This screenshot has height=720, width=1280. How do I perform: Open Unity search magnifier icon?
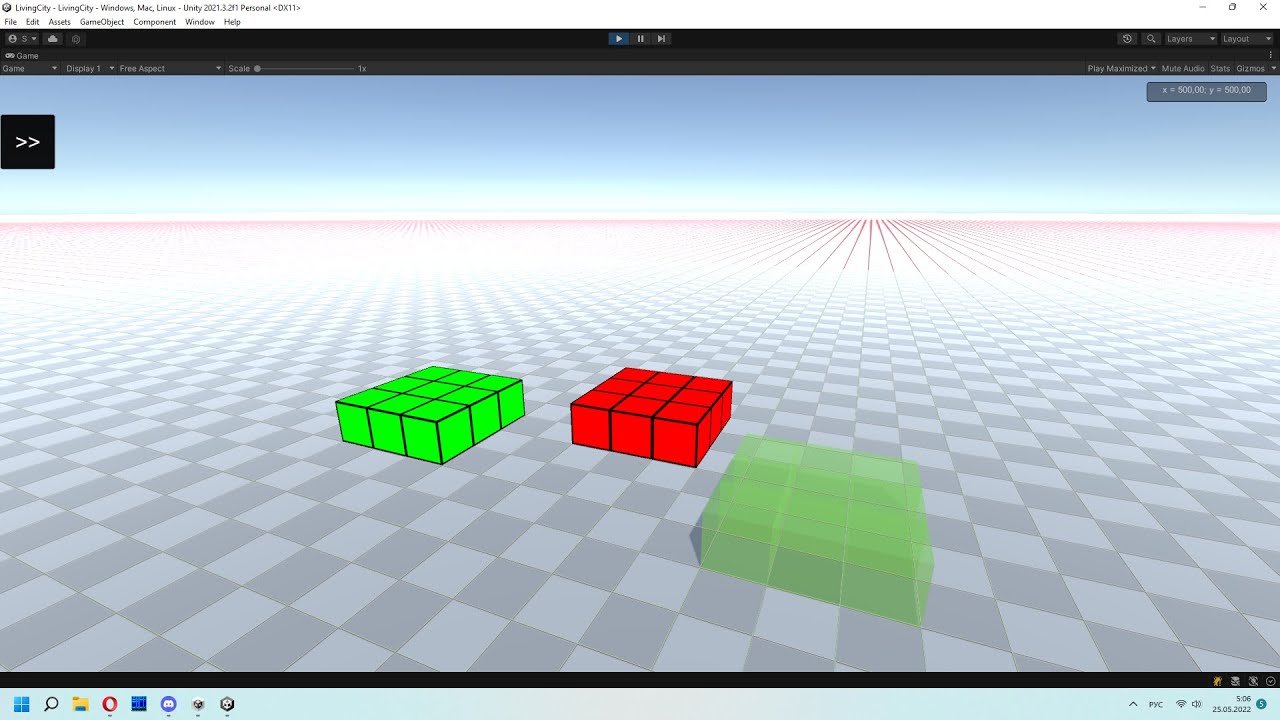click(x=1151, y=39)
